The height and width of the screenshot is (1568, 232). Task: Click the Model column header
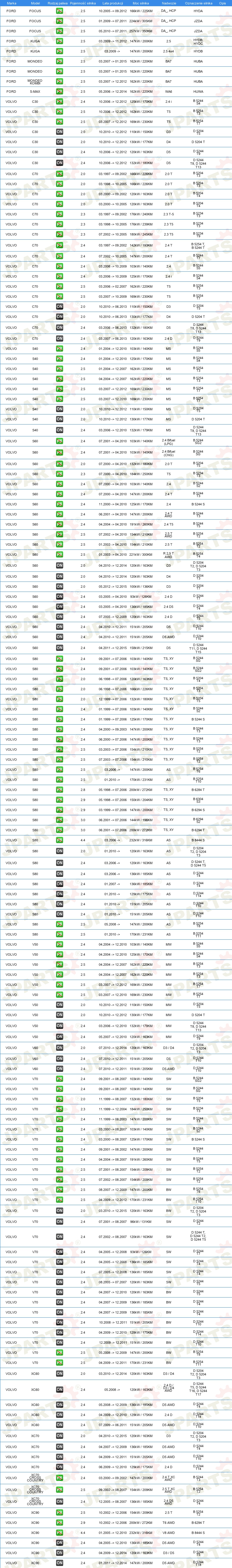(x=35, y=3)
